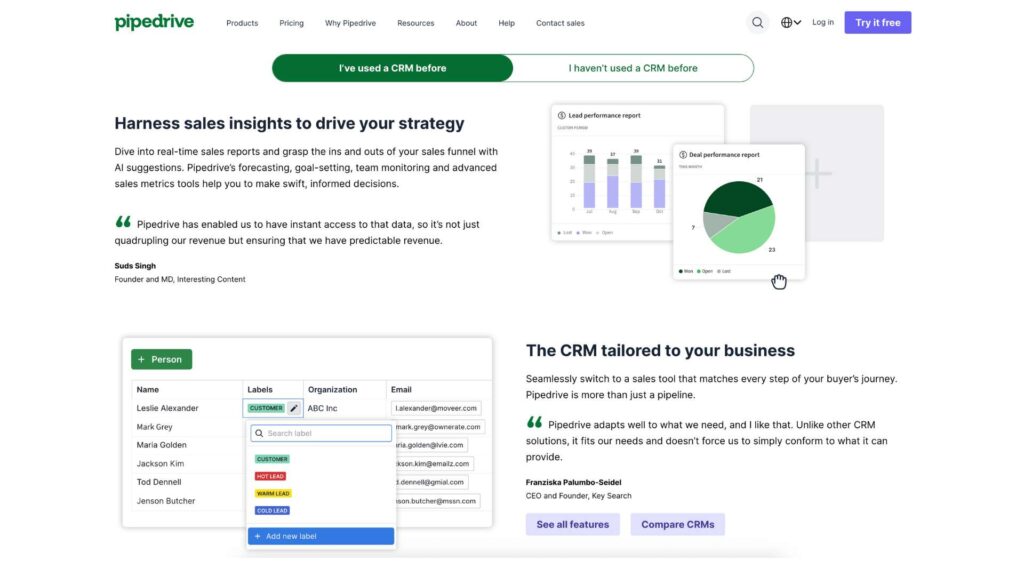Click Add new label option
Screen dimensions: 1024x576
click(320, 536)
